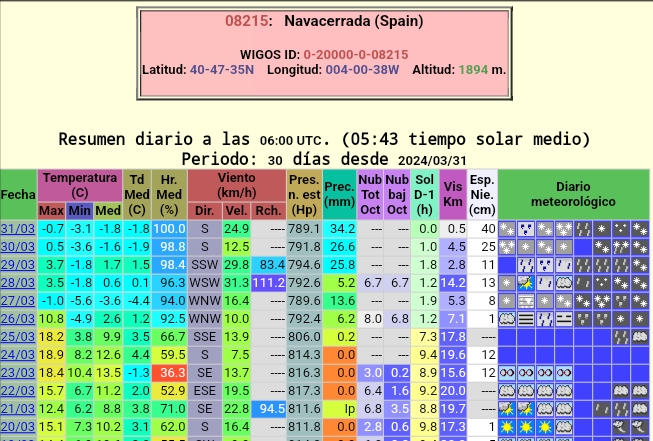Screen dimensions: 653x441
Task: Click the Diario meteorológico header
Action: pyautogui.click(x=573, y=194)
